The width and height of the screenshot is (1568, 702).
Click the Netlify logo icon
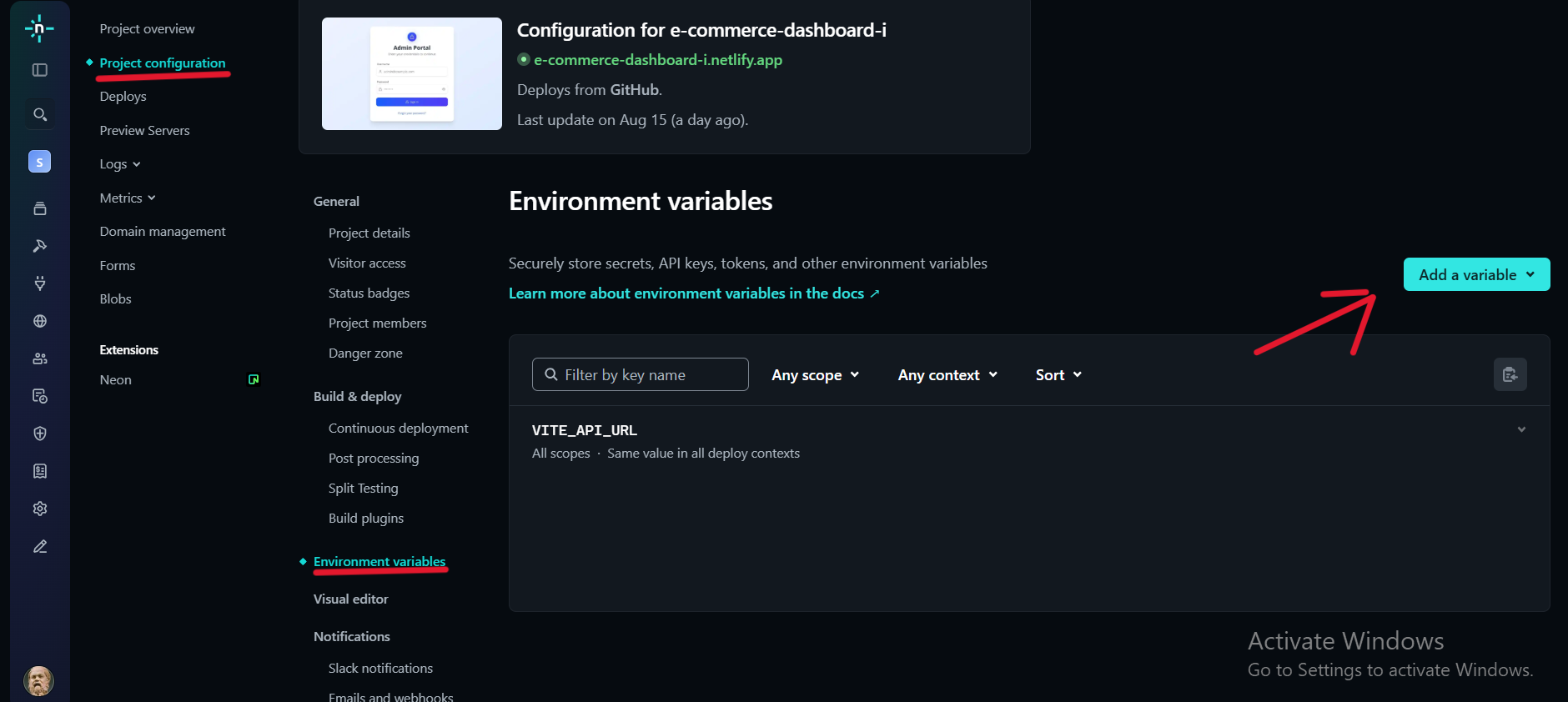click(x=39, y=28)
